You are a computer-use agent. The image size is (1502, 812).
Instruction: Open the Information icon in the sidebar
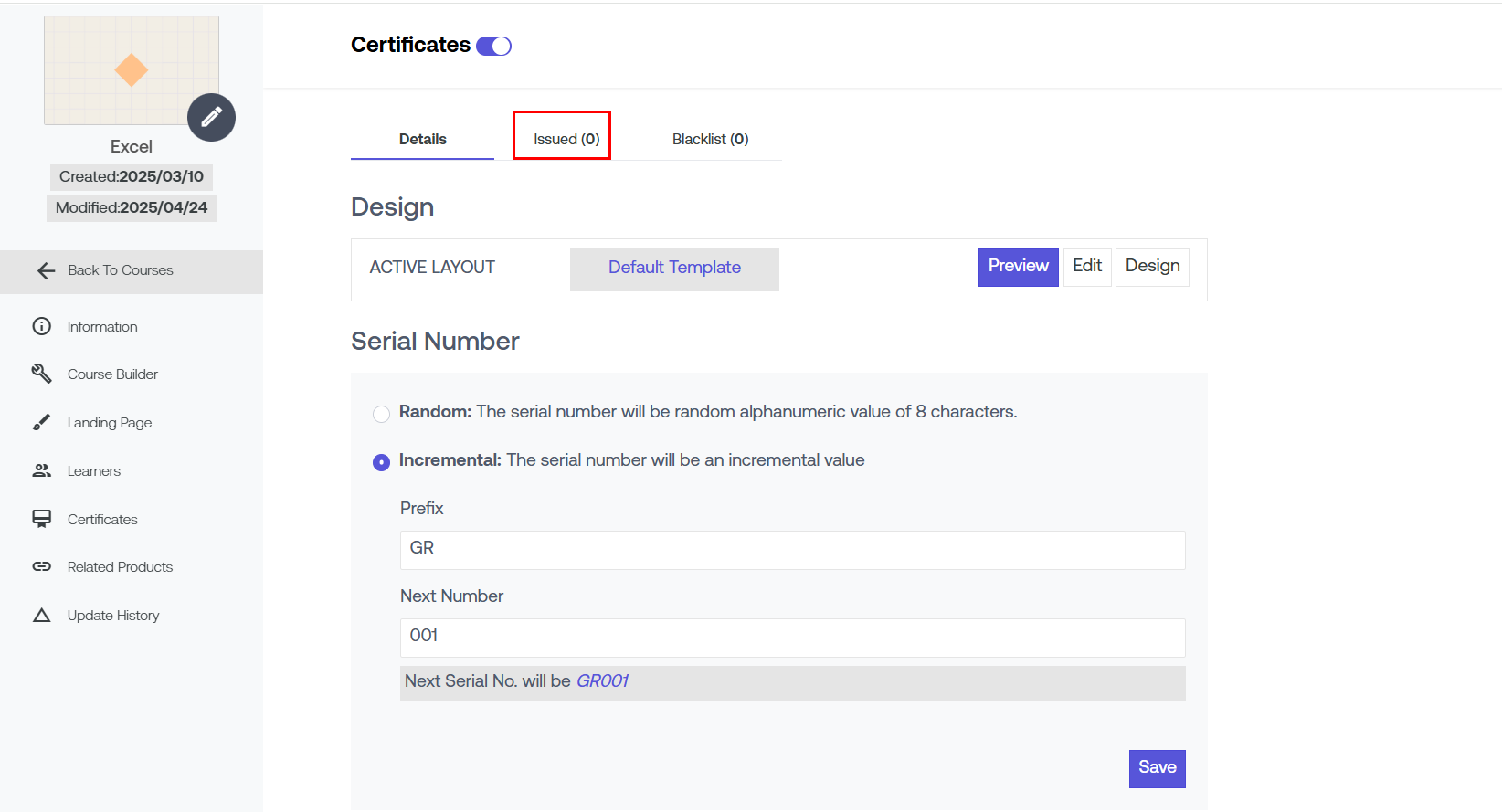(42, 326)
